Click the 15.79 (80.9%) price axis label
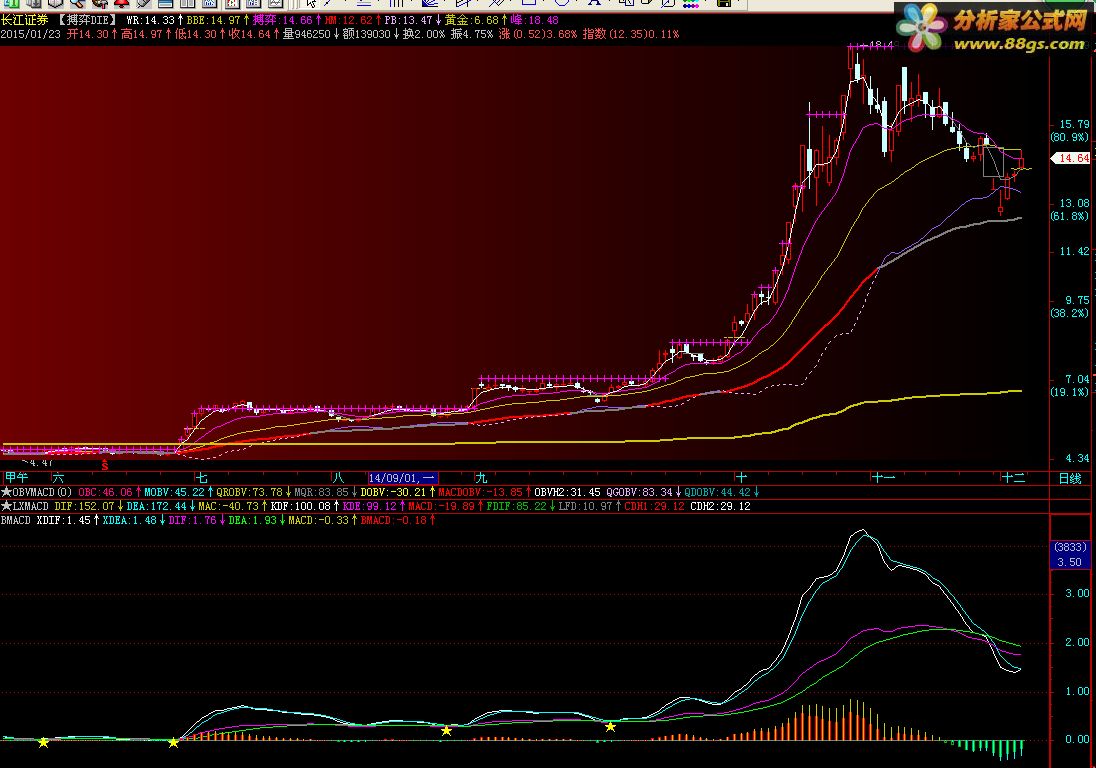 [x=1071, y=131]
